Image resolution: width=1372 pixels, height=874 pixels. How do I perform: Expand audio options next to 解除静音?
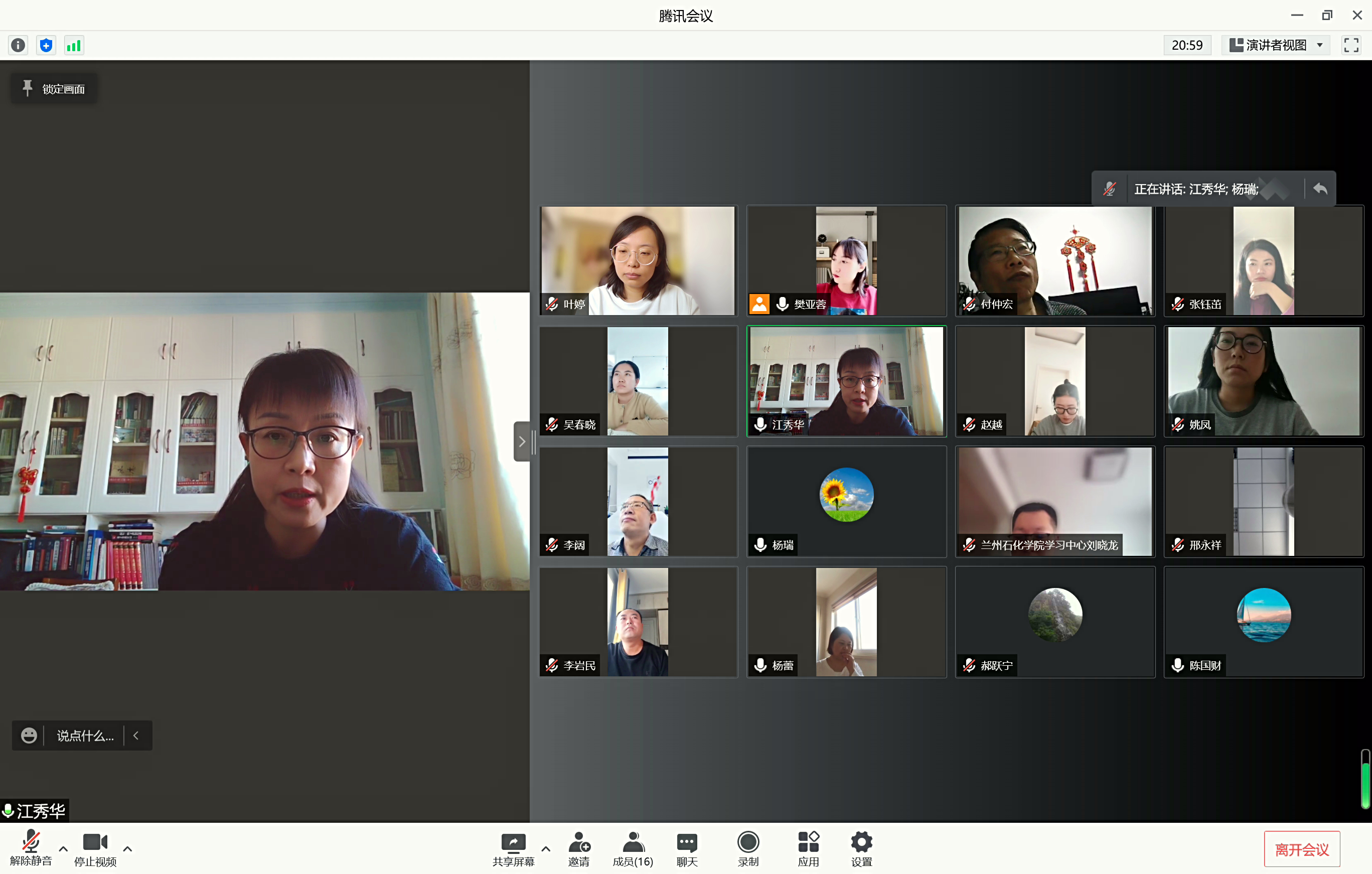[x=63, y=848]
